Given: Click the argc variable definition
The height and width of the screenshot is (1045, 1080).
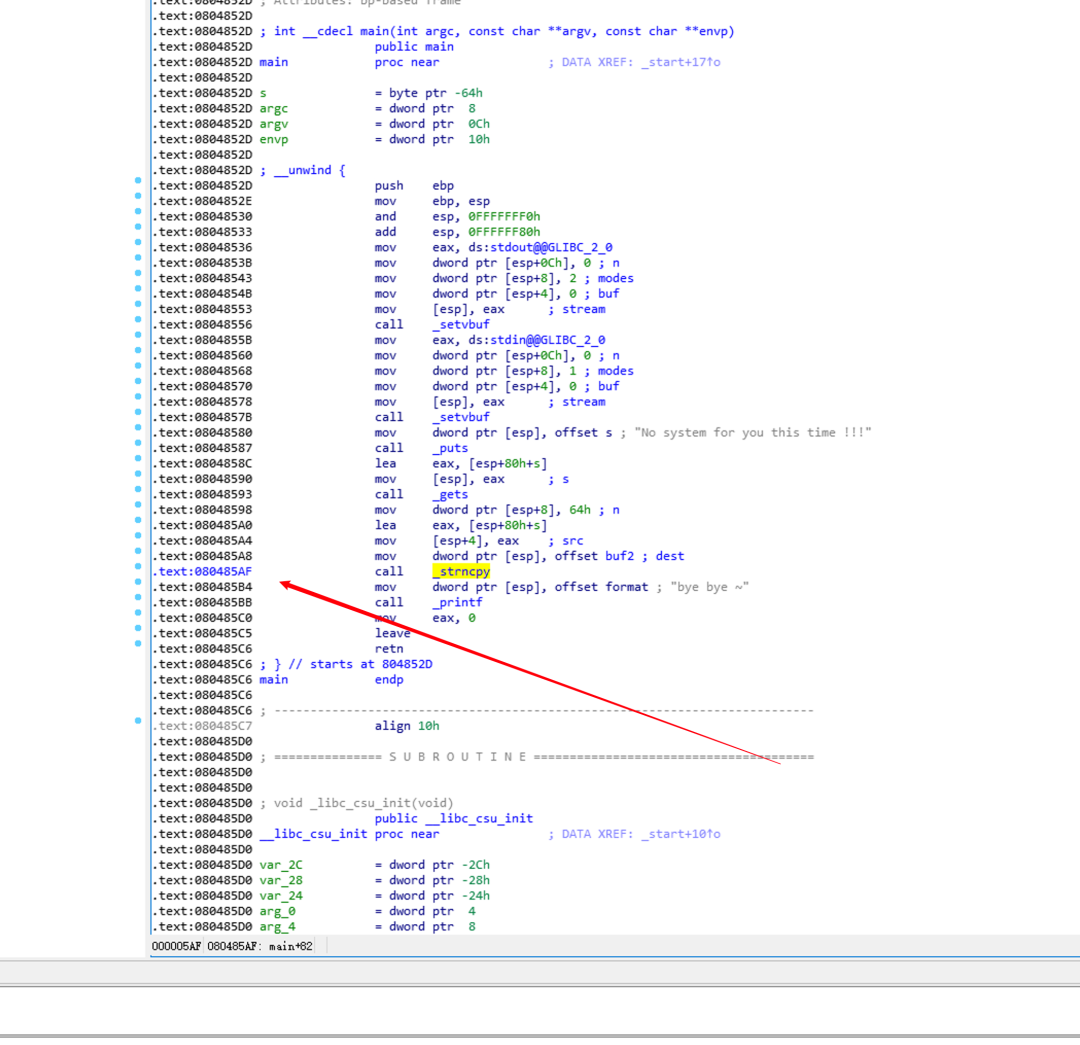Looking at the screenshot, I should [368, 108].
